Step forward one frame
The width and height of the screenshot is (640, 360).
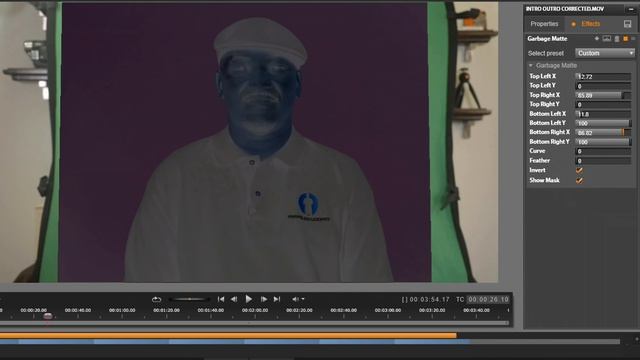click(x=264, y=299)
